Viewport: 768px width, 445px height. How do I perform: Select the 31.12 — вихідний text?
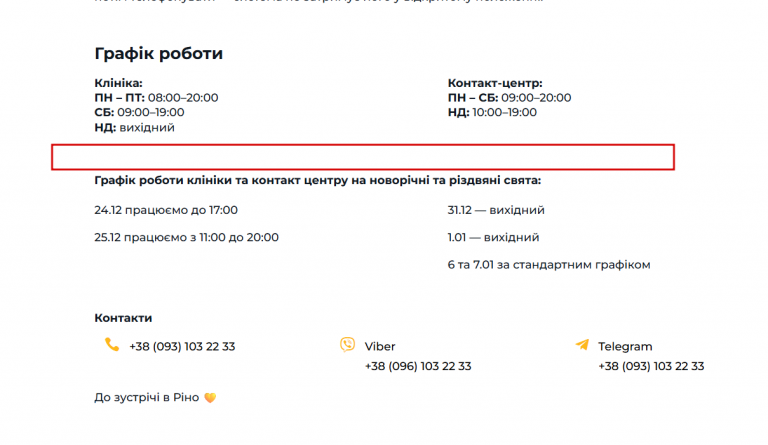pyautogui.click(x=496, y=210)
